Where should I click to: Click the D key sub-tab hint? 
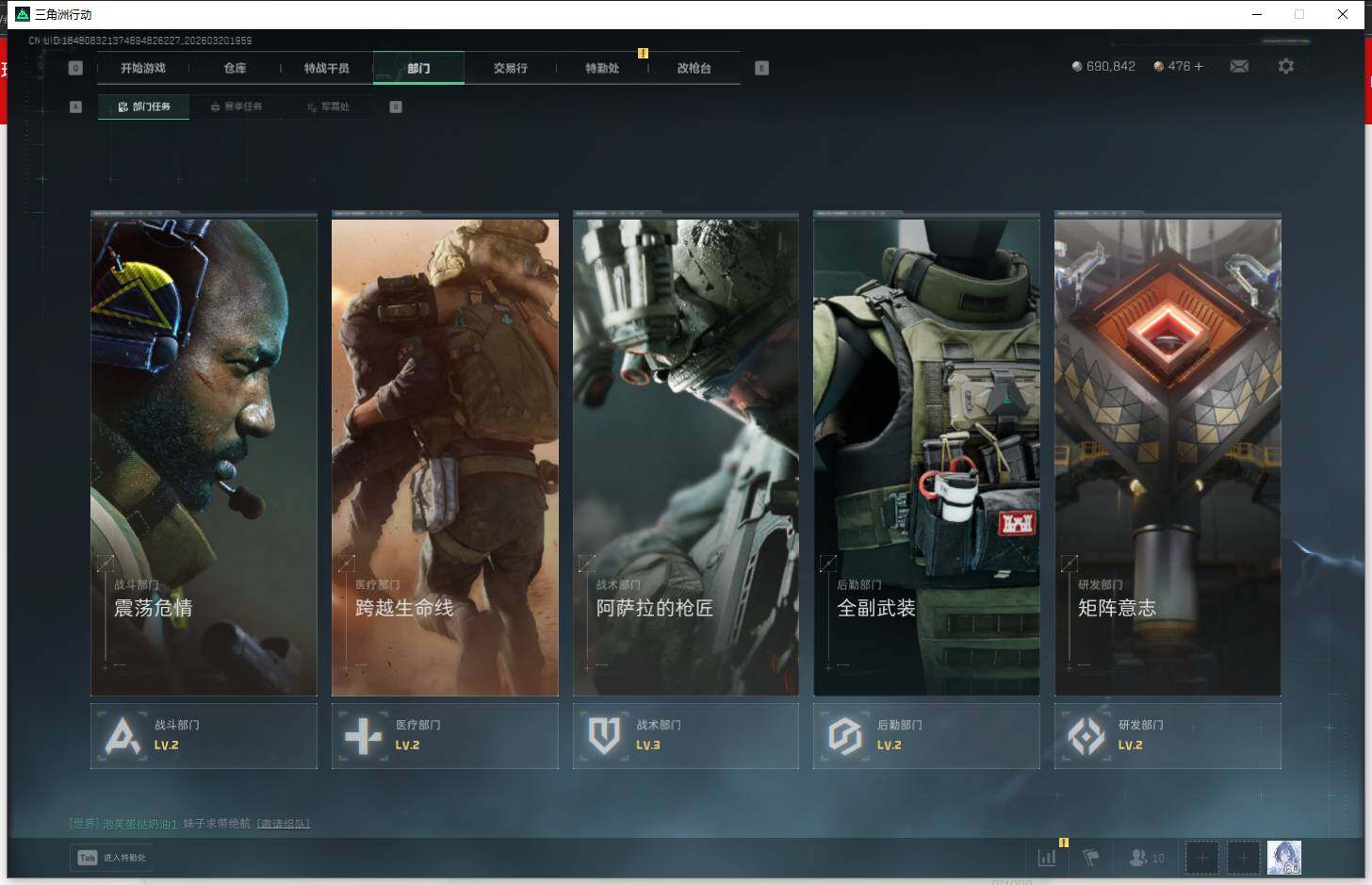click(x=396, y=107)
